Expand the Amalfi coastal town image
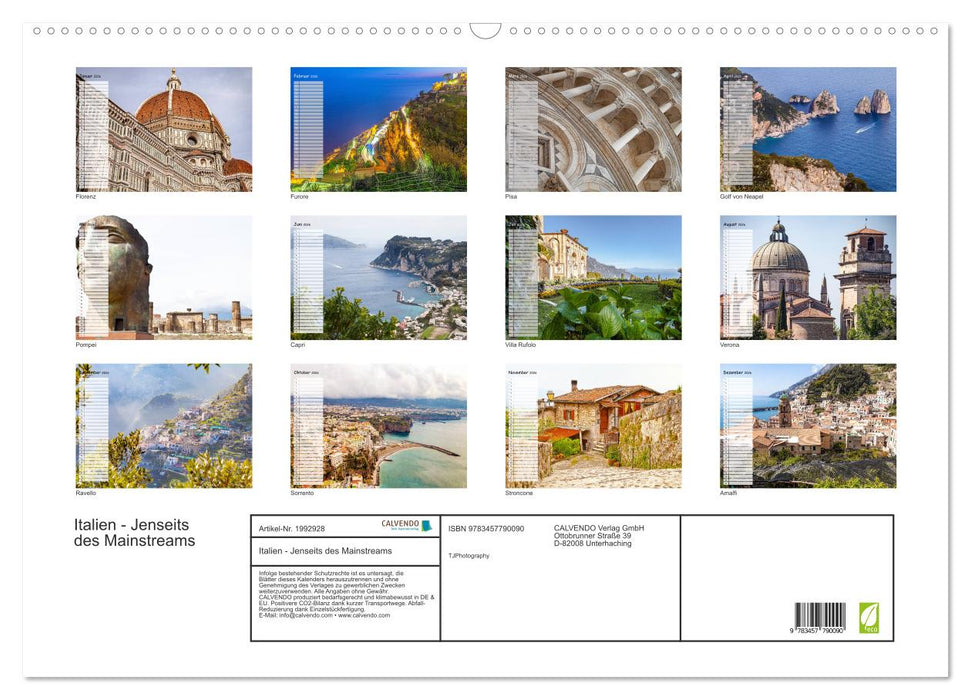Screen dimensions: 971x700 pyautogui.click(x=807, y=424)
